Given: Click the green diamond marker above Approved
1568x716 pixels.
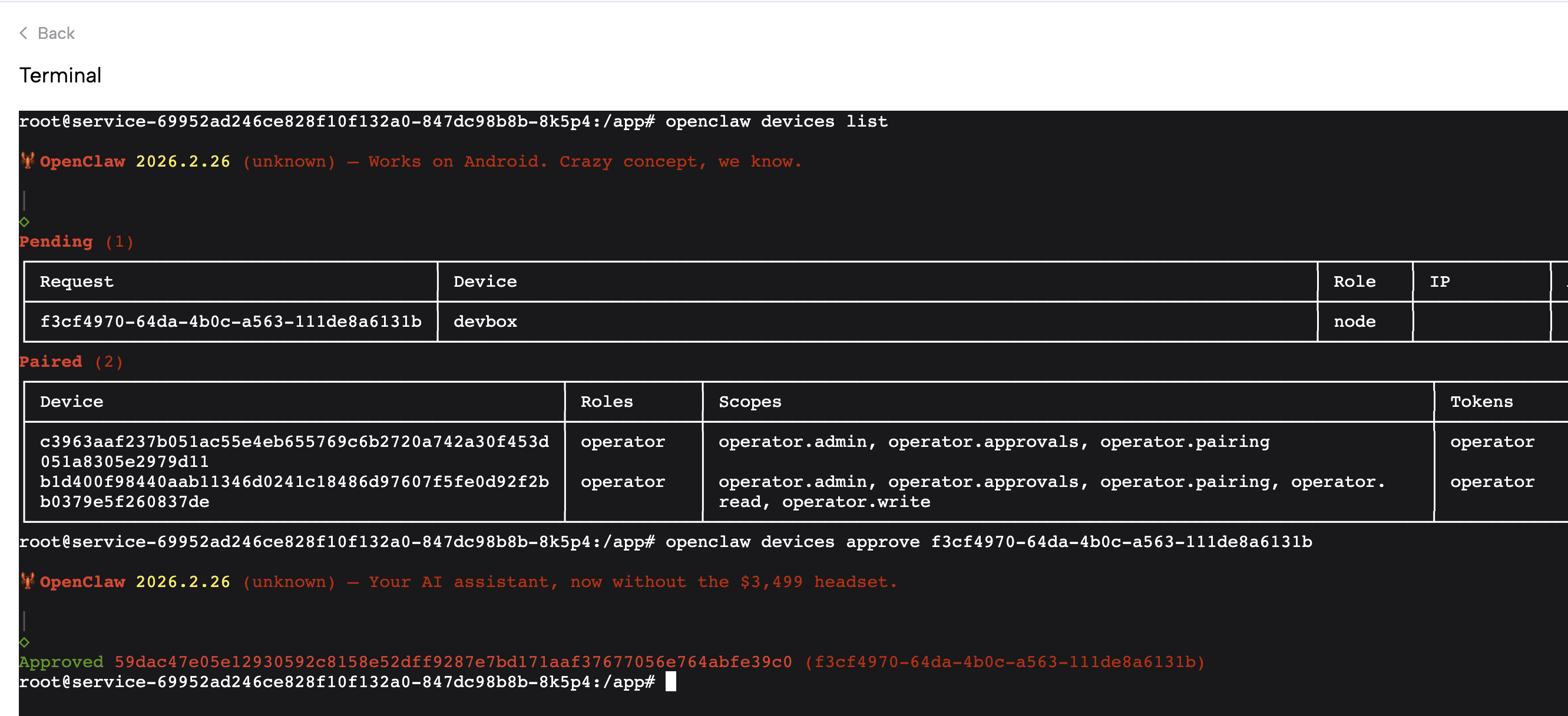Looking at the screenshot, I should click(x=24, y=642).
